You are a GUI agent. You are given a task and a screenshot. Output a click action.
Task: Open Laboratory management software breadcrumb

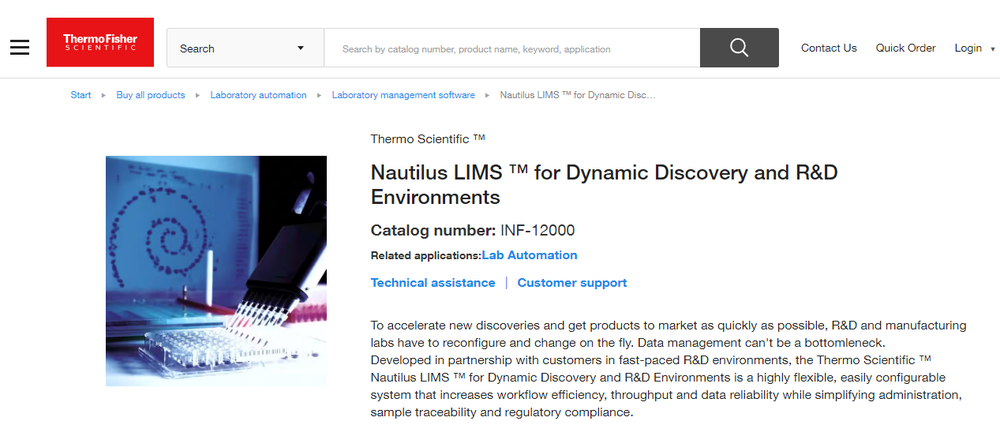[403, 95]
